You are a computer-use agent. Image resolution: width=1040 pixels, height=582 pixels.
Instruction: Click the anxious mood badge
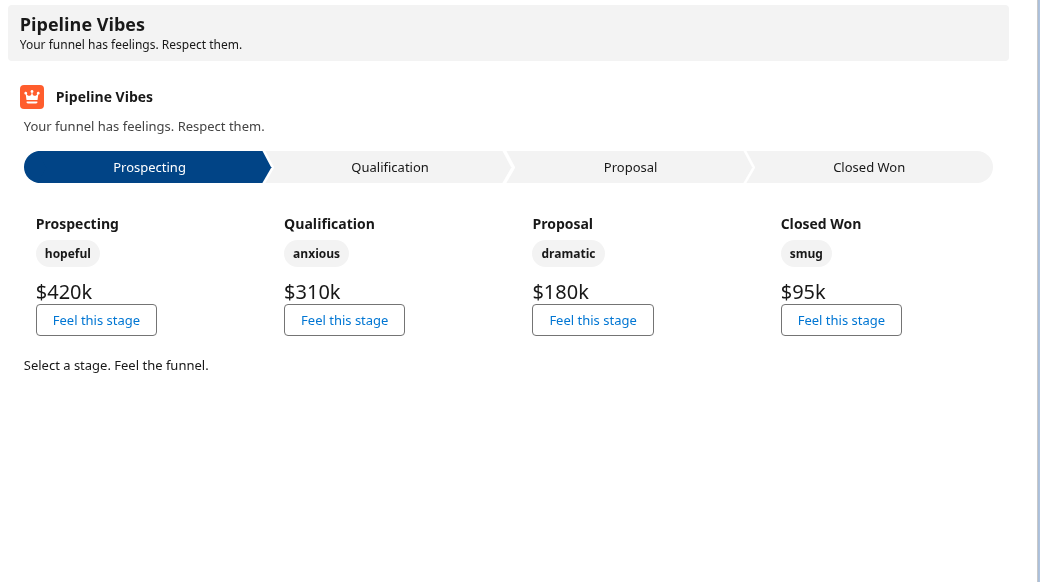pyautogui.click(x=316, y=254)
